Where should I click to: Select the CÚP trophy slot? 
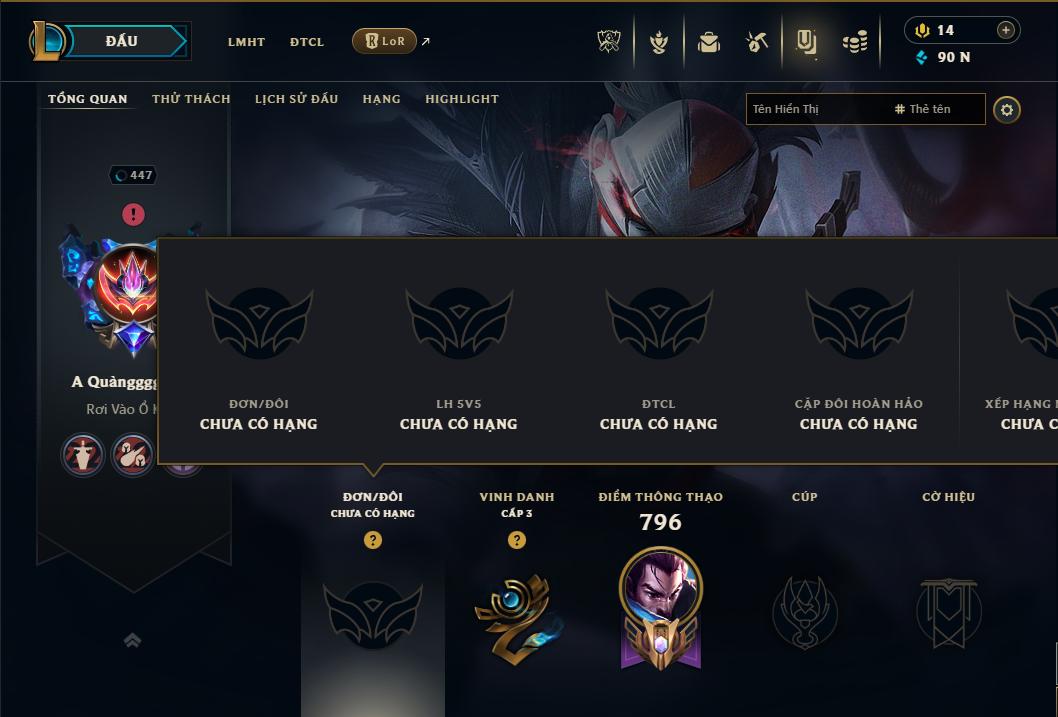[x=805, y=612]
